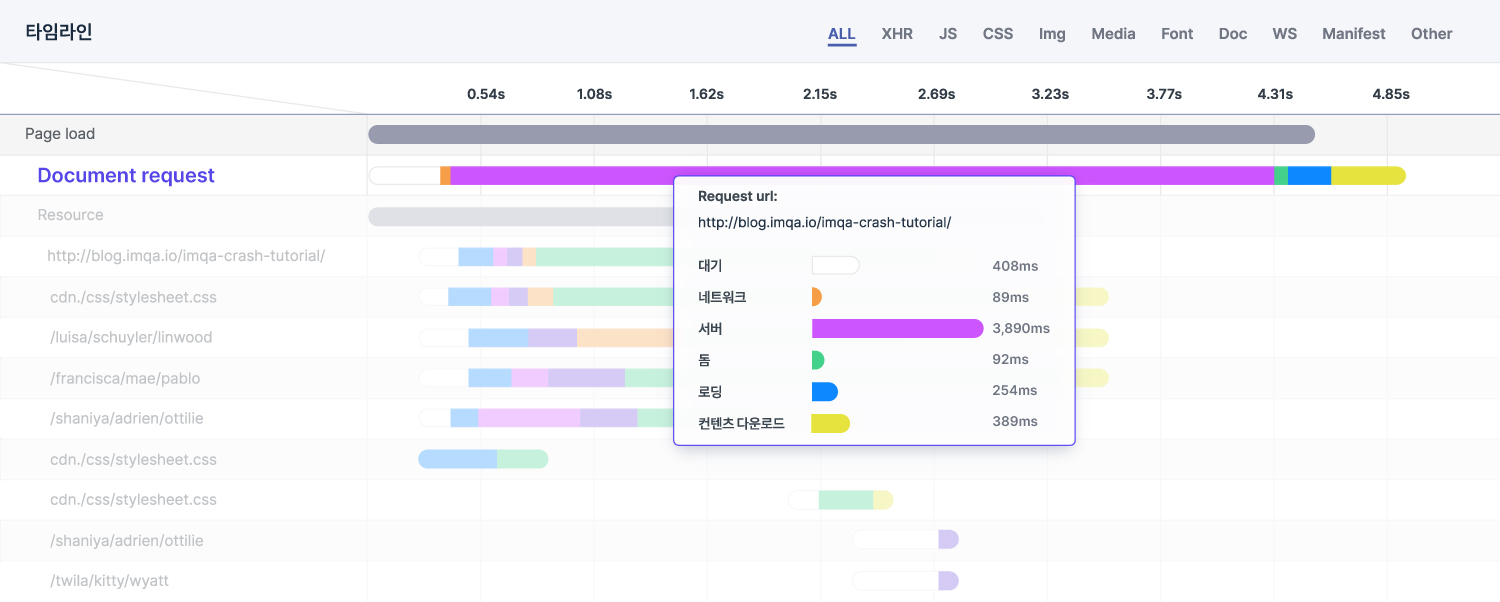Click the Request url: tooltip heading

[x=737, y=196]
